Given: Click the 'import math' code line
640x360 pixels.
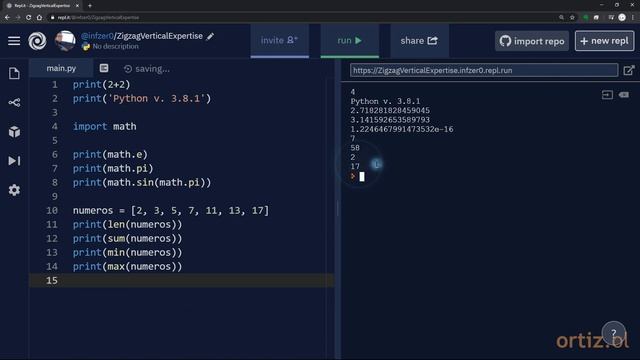Looking at the screenshot, I should (x=104, y=127).
